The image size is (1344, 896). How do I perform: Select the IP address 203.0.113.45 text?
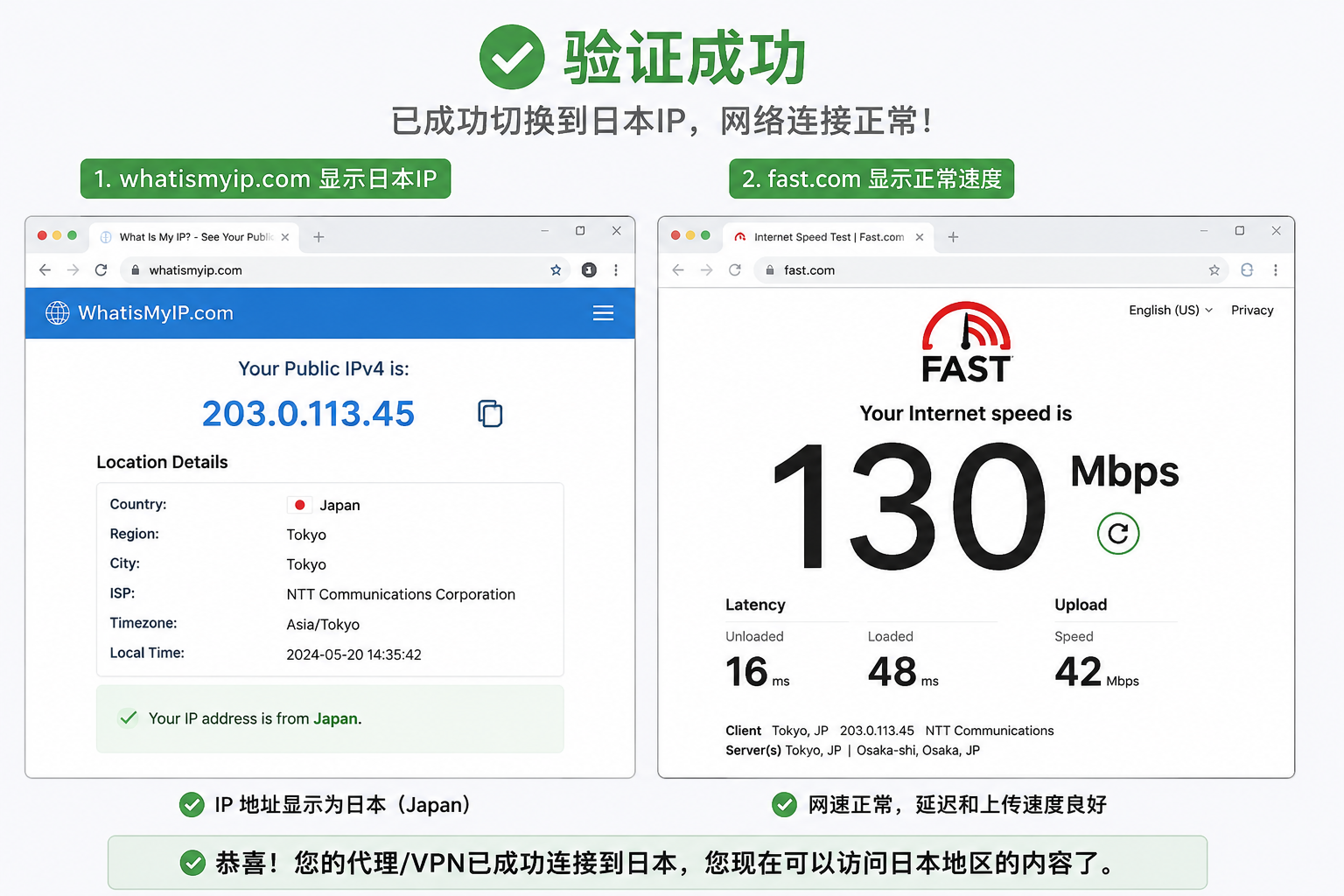(x=308, y=414)
